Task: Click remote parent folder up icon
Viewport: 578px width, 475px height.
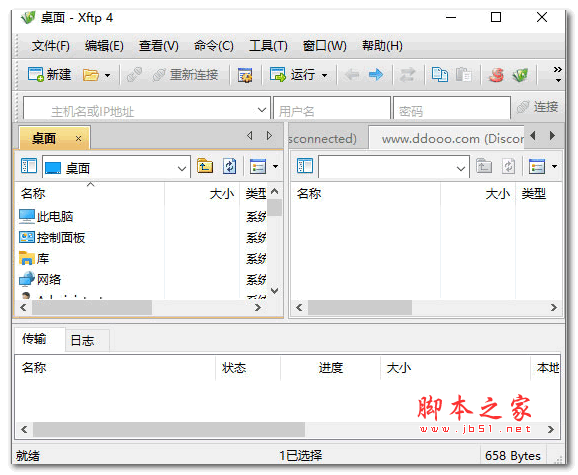Action: (x=484, y=166)
